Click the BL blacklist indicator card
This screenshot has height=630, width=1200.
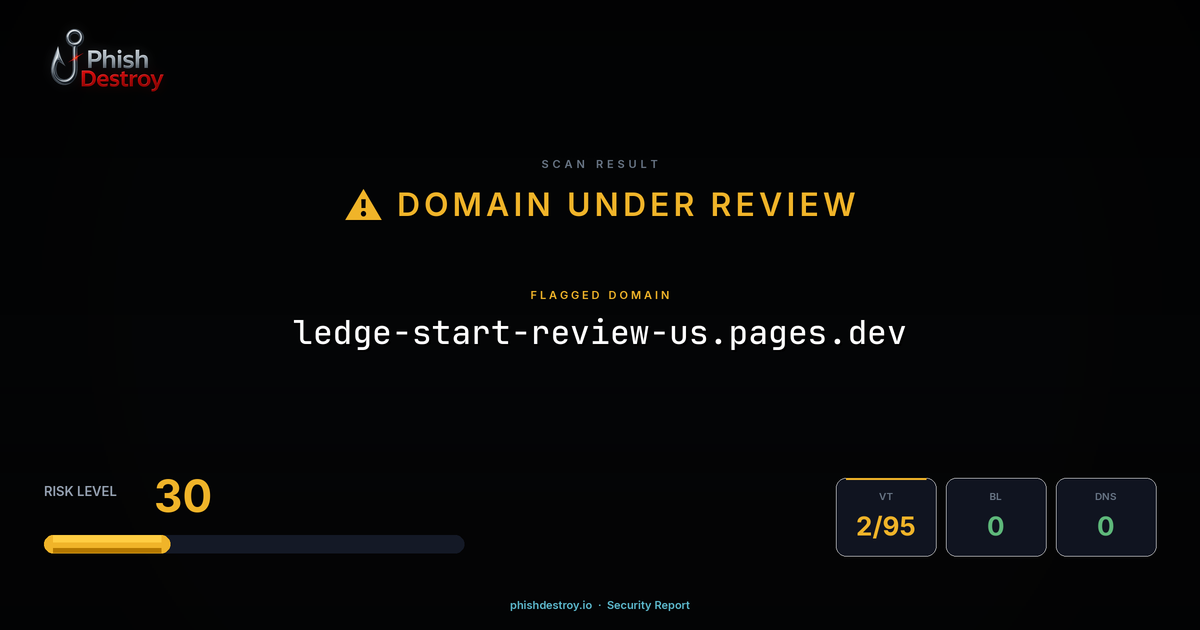point(996,517)
